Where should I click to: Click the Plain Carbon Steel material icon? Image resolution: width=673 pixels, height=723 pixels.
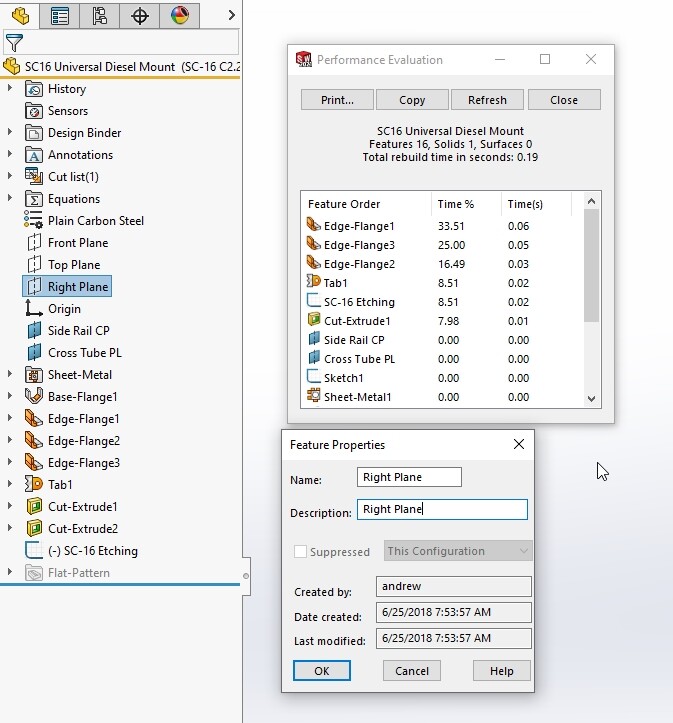[x=34, y=220]
